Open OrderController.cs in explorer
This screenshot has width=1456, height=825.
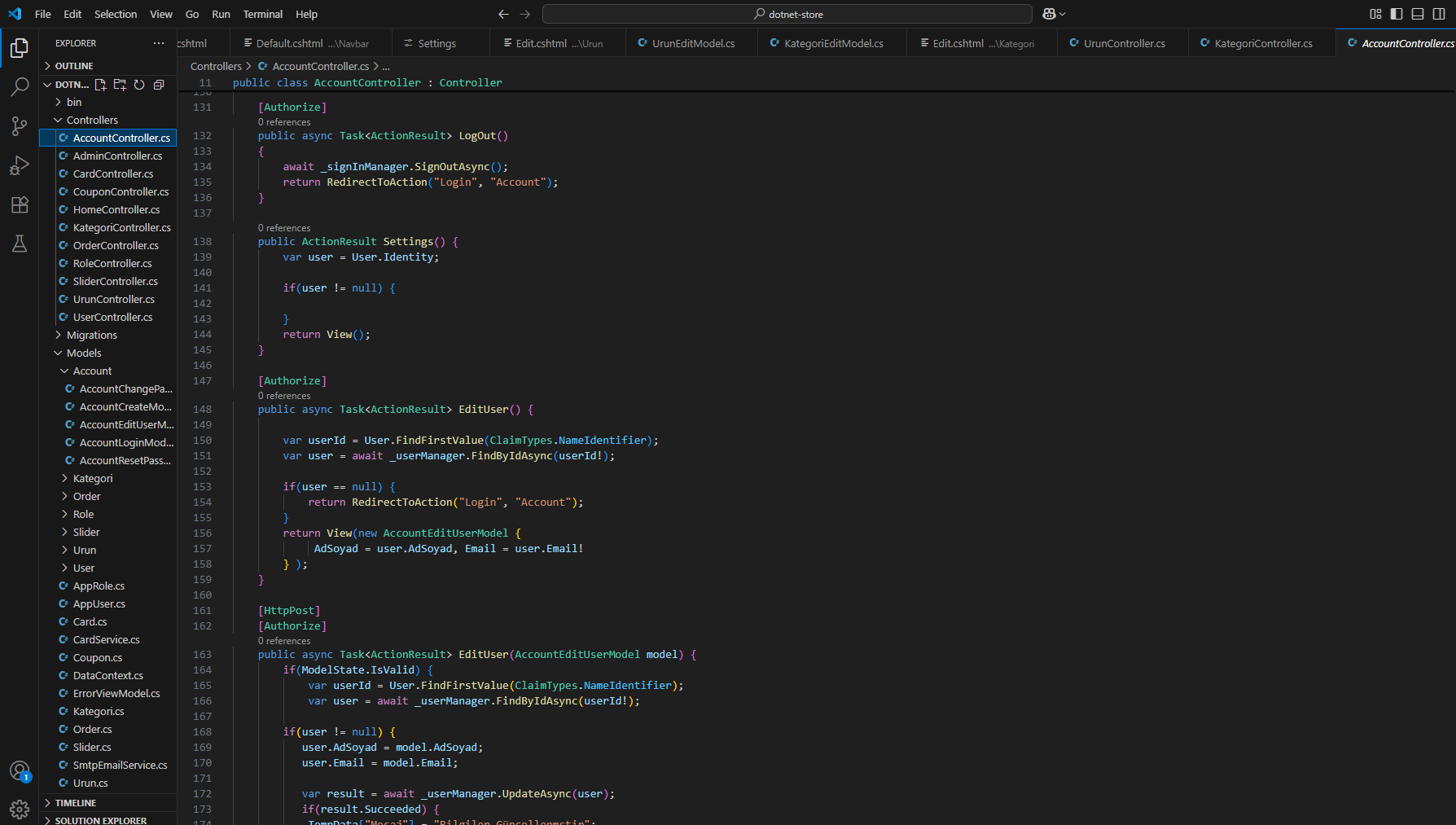[x=107, y=245]
